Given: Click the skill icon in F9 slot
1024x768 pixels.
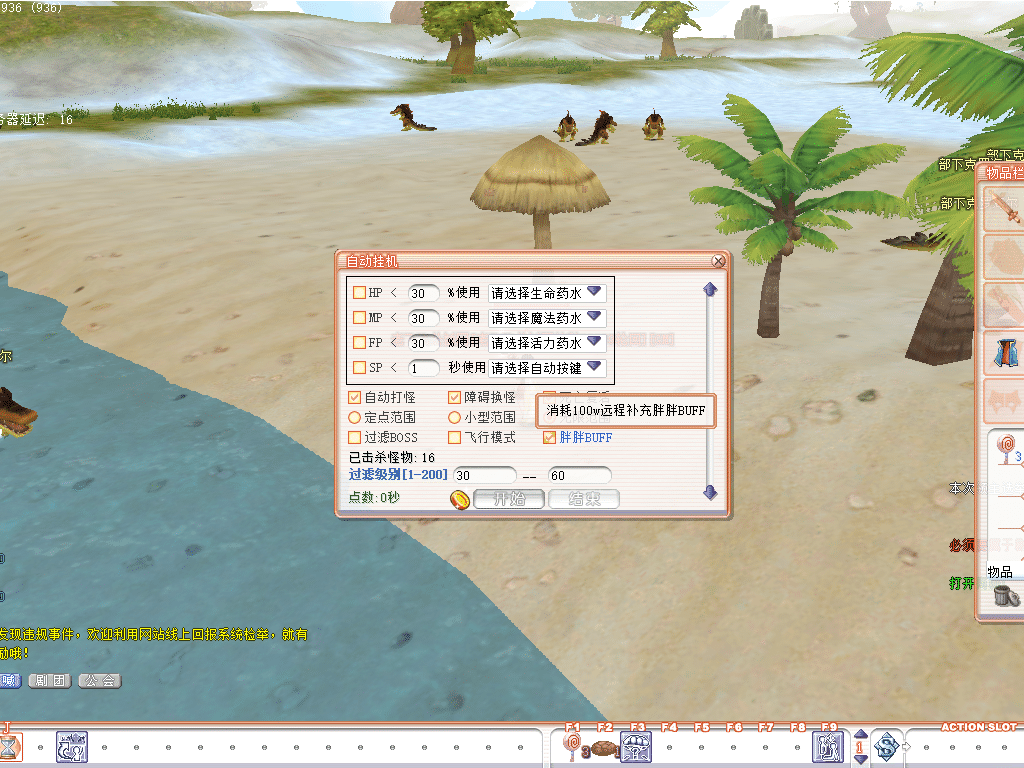Looking at the screenshot, I should tap(828, 746).
